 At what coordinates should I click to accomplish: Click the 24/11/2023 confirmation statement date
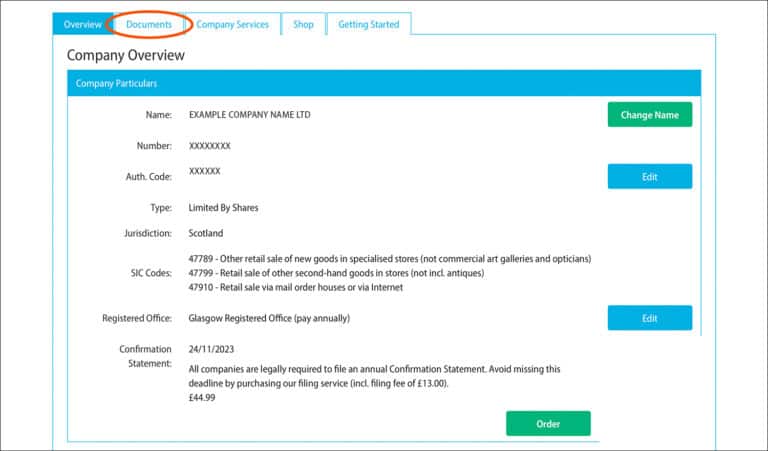coord(212,349)
